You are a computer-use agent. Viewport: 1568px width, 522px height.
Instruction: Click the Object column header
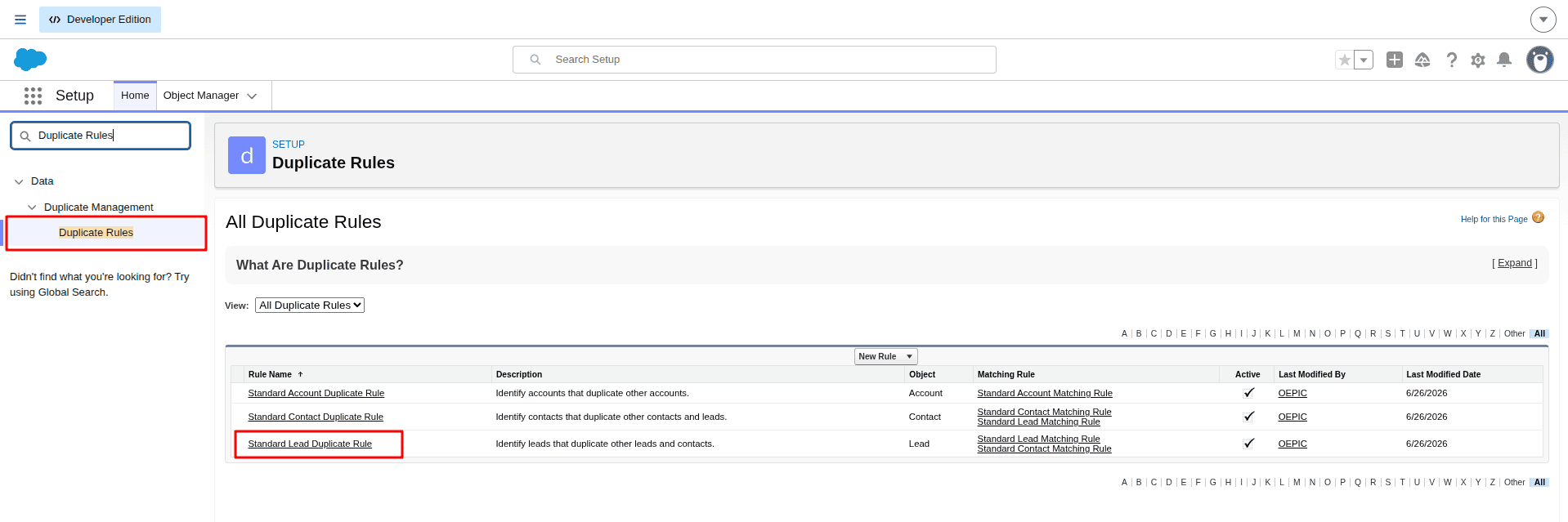click(921, 375)
